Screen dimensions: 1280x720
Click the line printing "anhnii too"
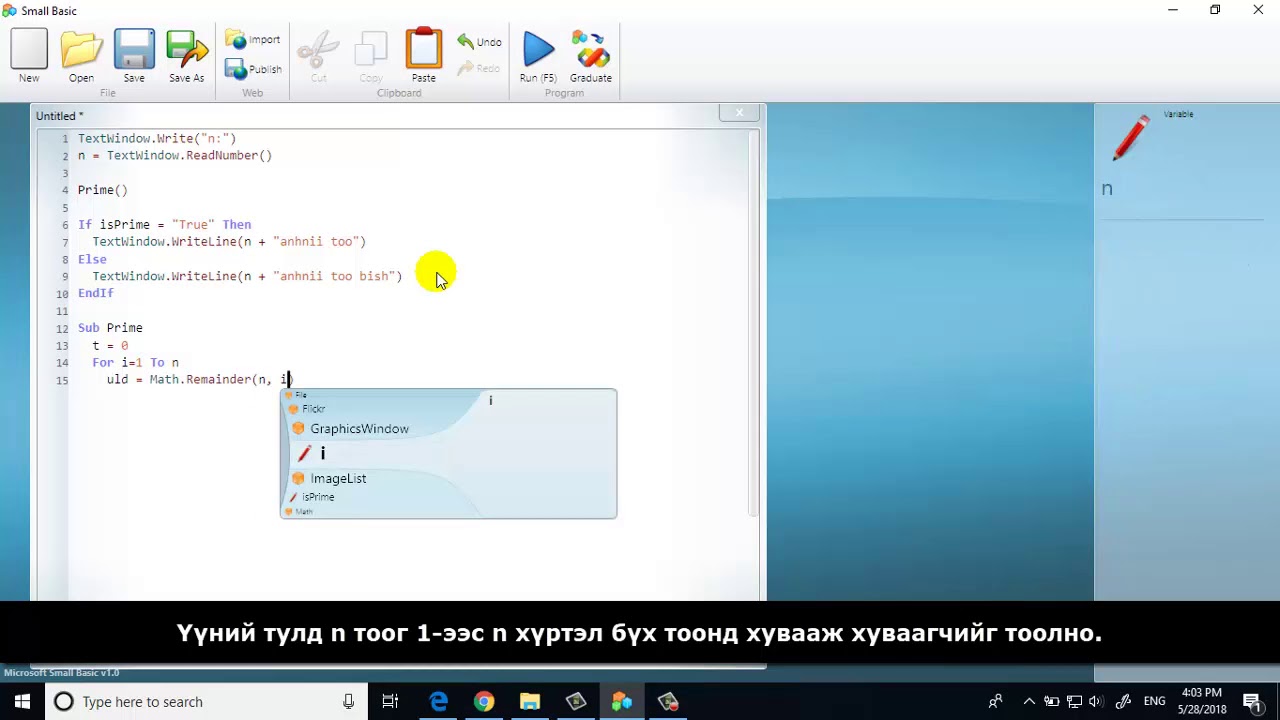229,242
